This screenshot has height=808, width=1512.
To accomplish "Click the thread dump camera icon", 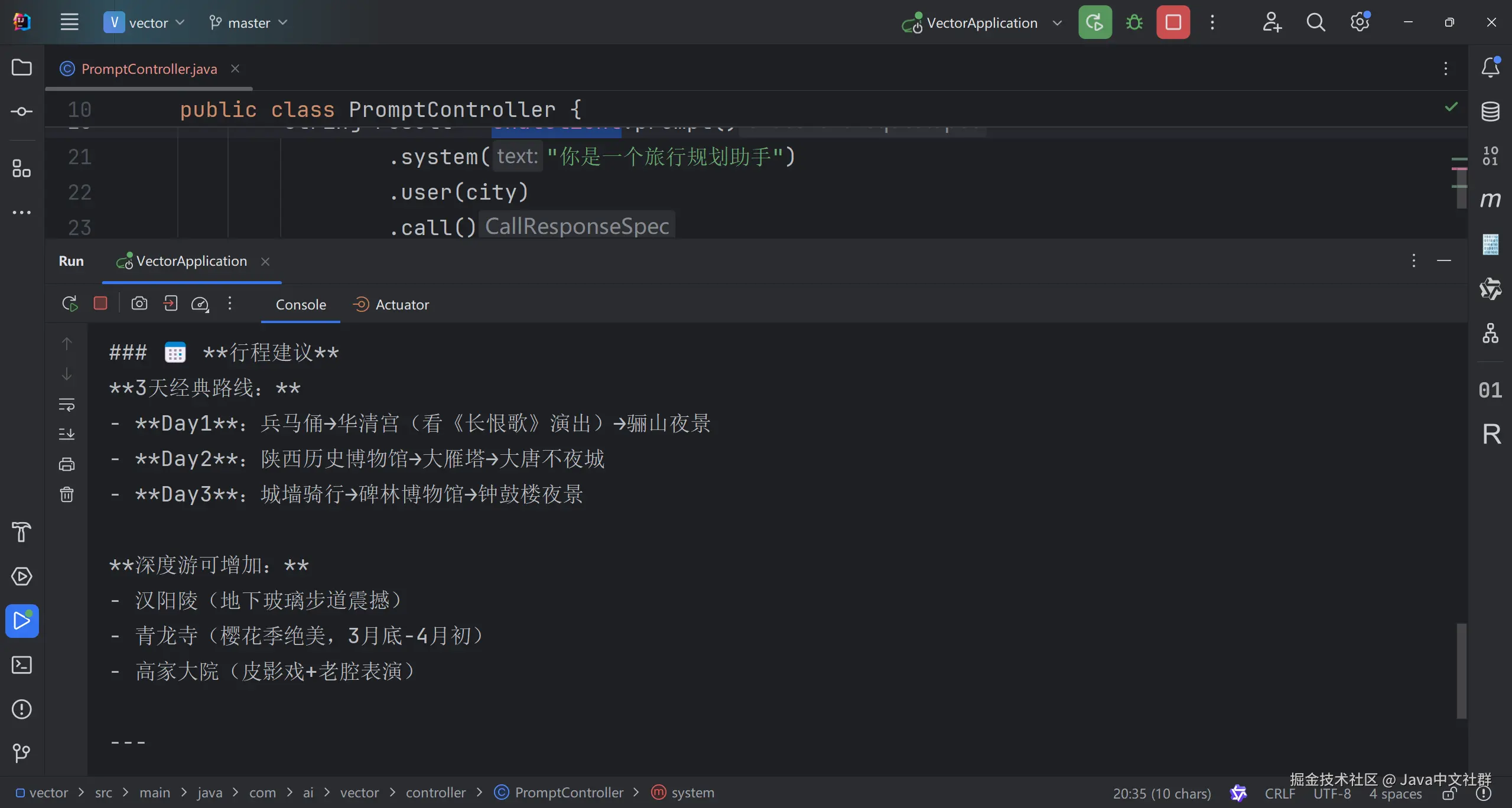I will tap(139, 304).
